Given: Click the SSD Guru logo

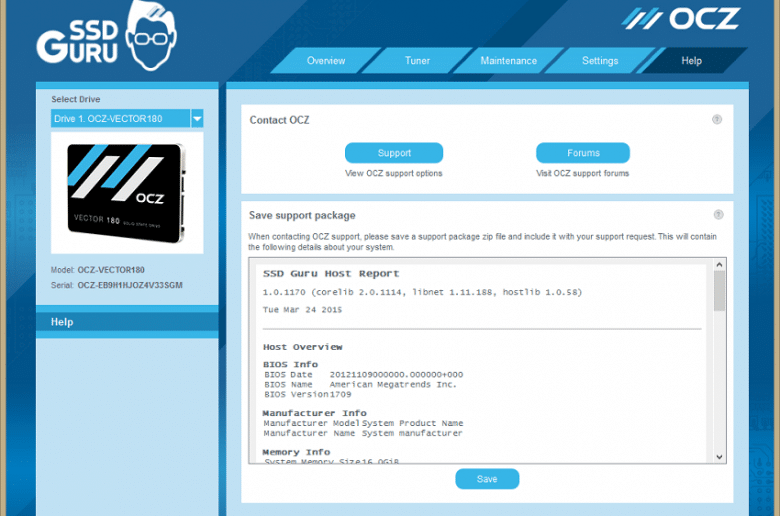Looking at the screenshot, I should click(106, 37).
